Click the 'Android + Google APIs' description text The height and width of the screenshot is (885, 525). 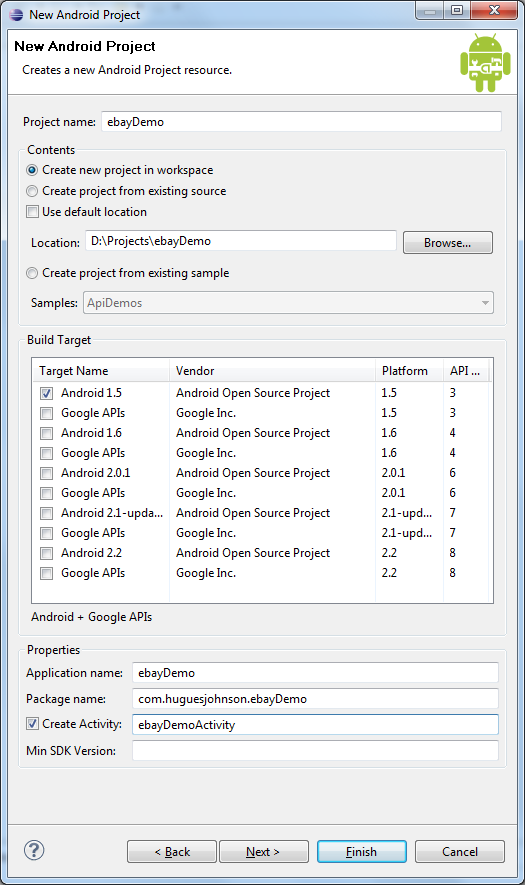click(x=92, y=617)
